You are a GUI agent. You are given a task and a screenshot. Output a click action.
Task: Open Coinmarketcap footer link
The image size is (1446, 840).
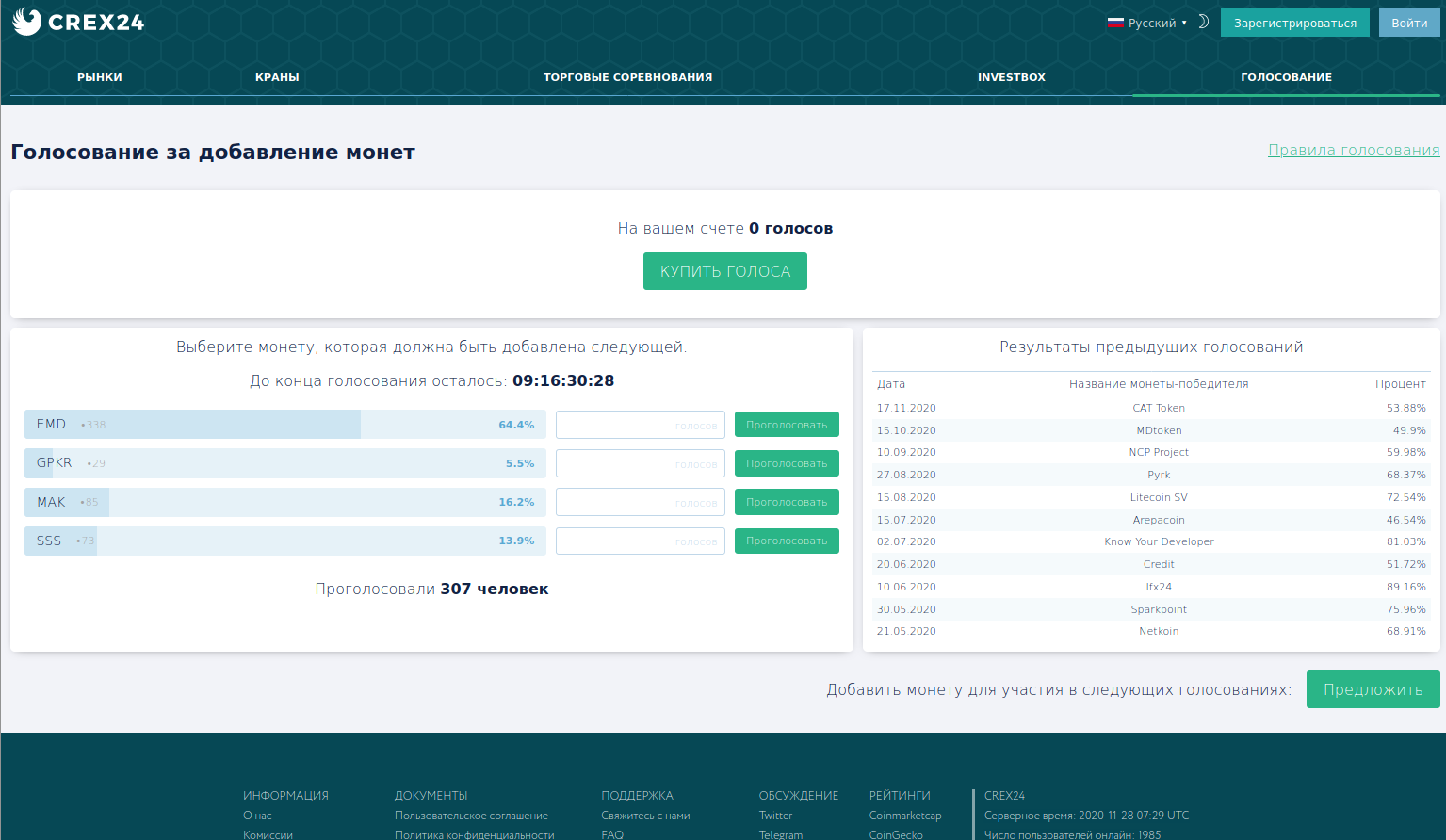tap(905, 816)
